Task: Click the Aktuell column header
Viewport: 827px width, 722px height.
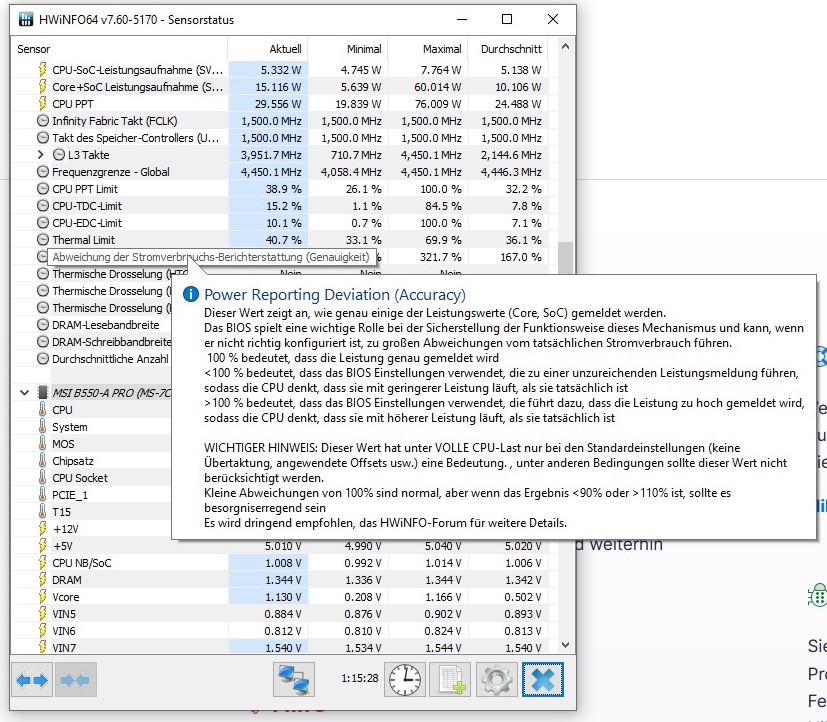Action: pyautogui.click(x=285, y=49)
